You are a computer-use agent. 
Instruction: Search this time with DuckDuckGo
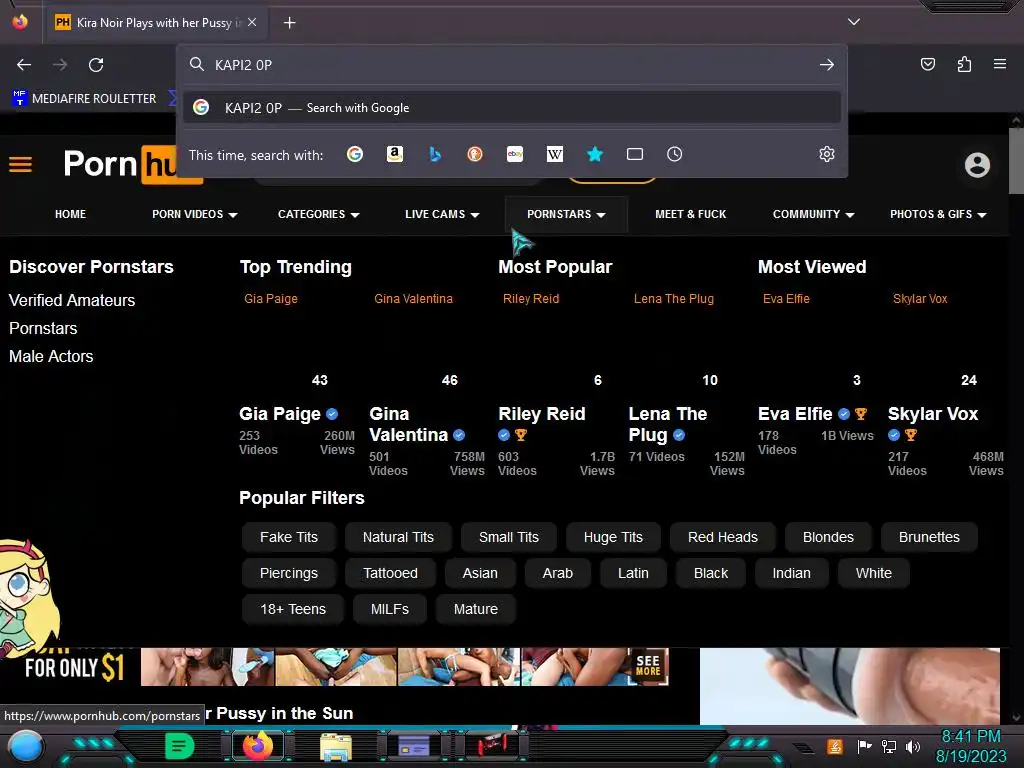[475, 154]
